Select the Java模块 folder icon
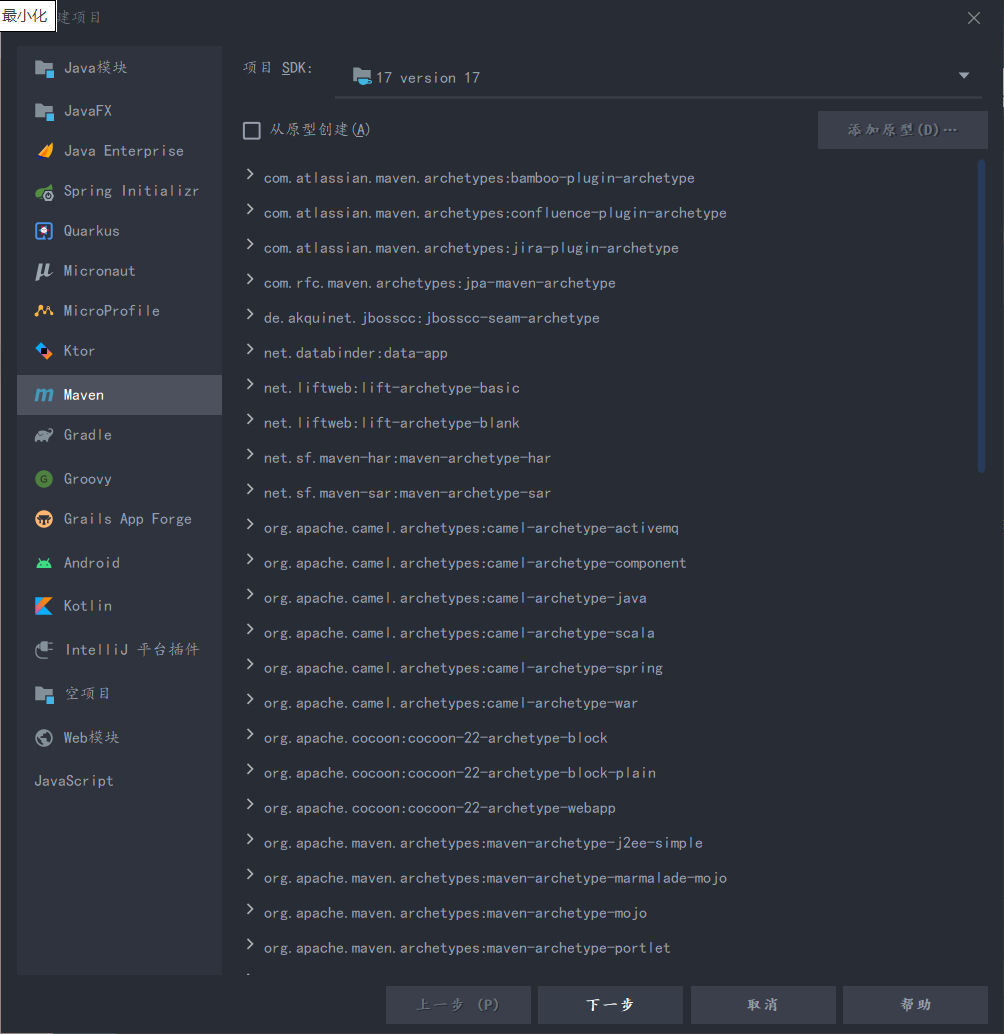Viewport: 1004px width, 1034px height. point(44,69)
